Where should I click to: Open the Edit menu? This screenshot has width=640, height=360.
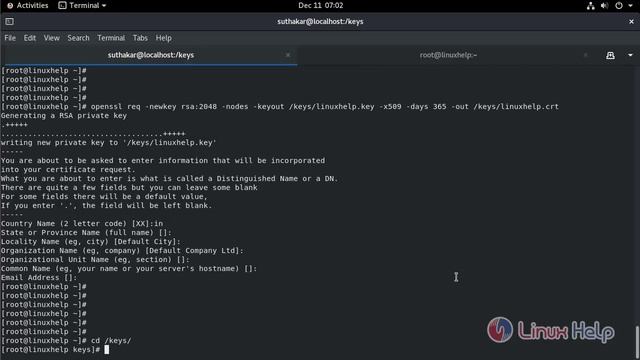click(x=29, y=38)
